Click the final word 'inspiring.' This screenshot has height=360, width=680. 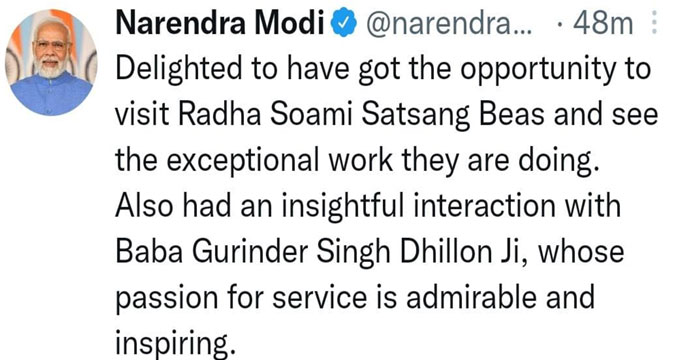[176, 344]
